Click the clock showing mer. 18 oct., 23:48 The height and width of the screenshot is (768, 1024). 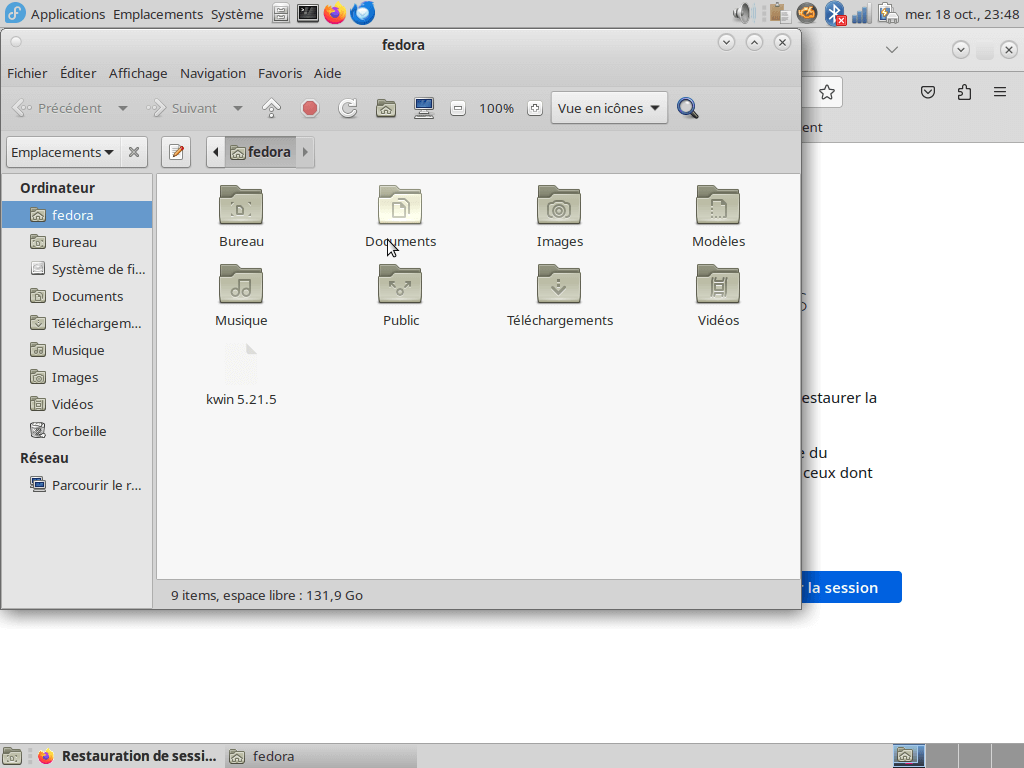[962, 14]
